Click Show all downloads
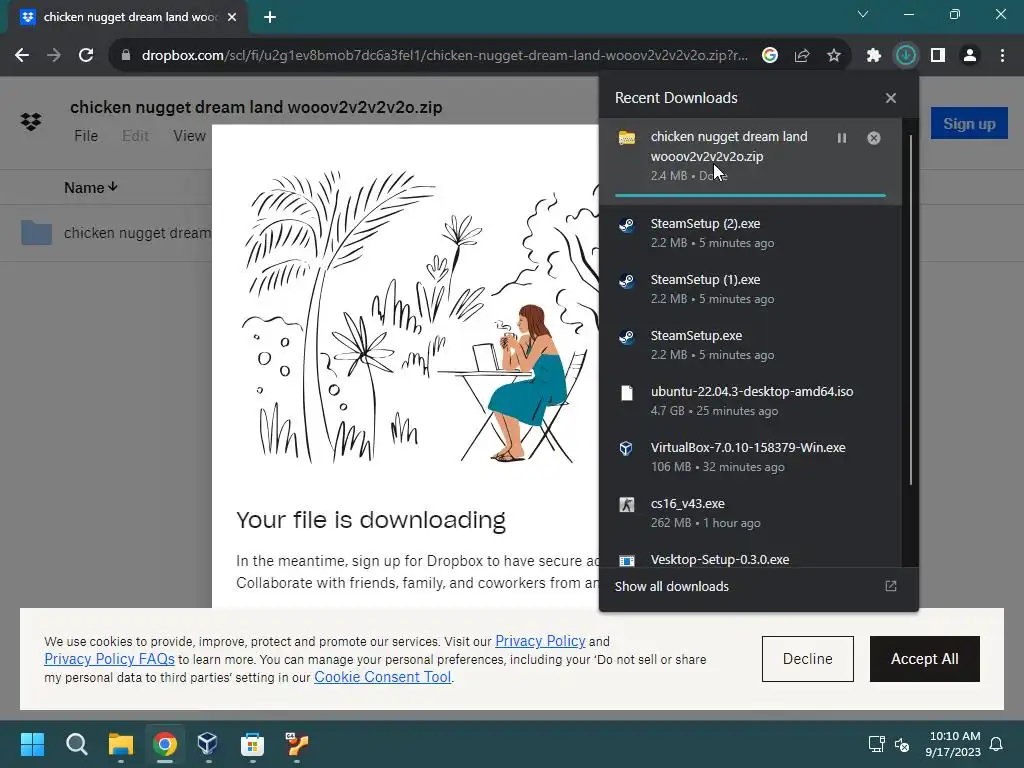Viewport: 1024px width, 768px height. pos(671,586)
